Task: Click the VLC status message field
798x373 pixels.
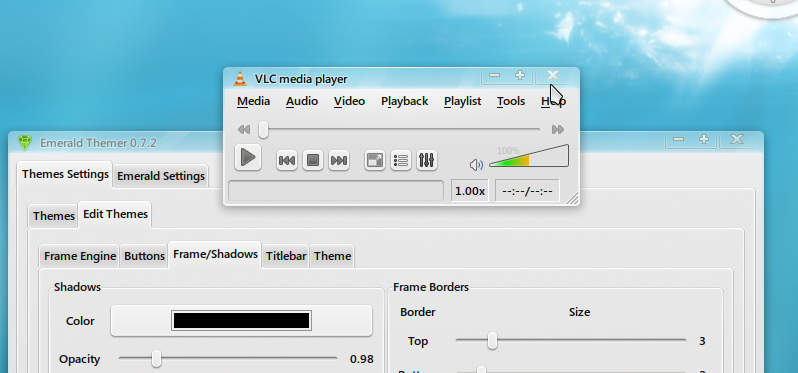Action: click(336, 191)
